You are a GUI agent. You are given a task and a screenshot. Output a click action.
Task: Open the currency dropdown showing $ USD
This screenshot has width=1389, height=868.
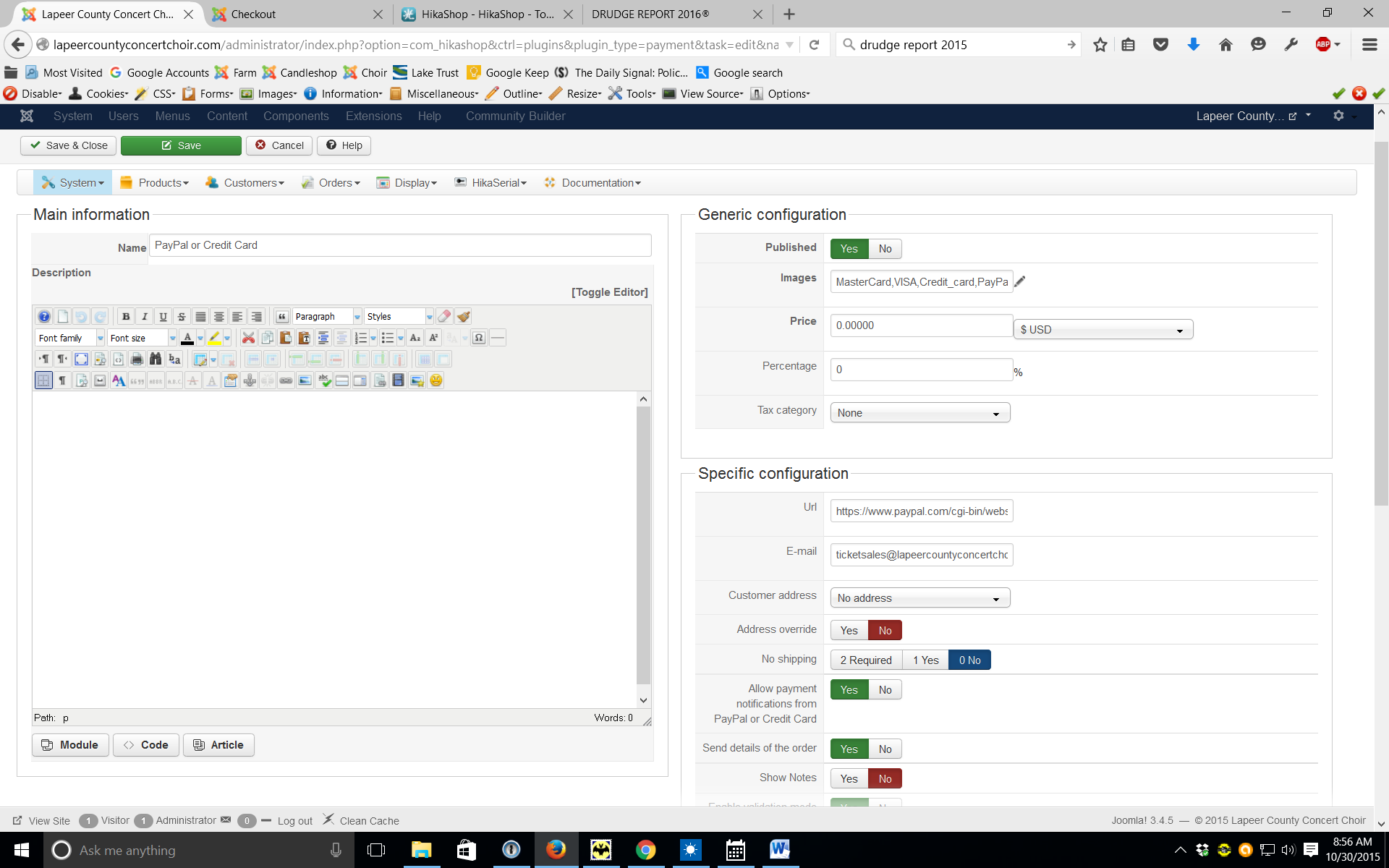1103,330
